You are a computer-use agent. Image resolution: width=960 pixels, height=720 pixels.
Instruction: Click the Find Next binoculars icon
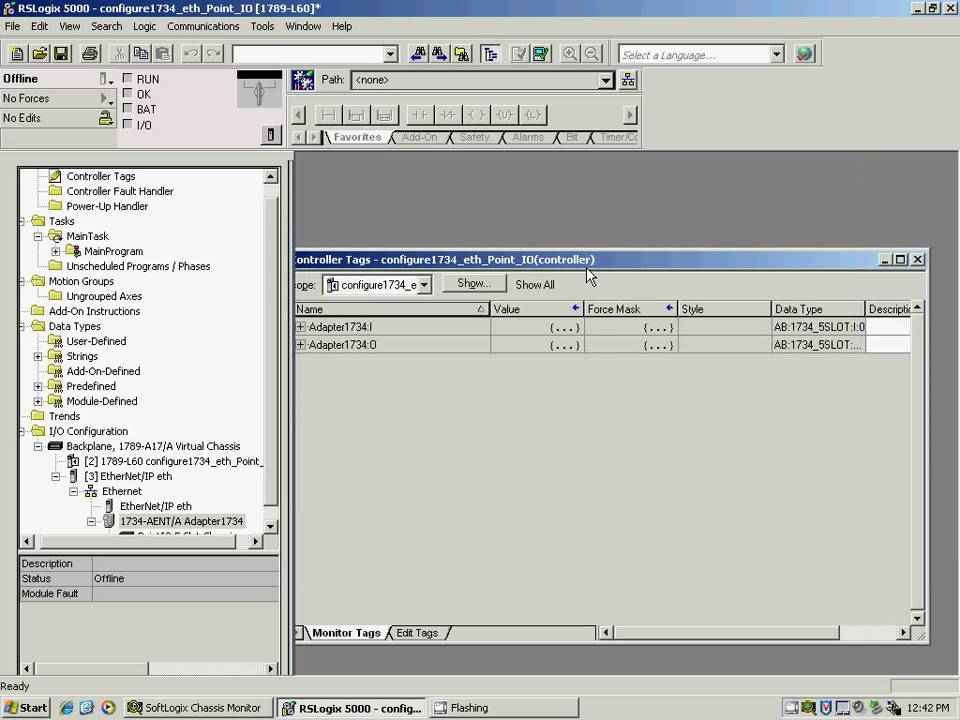440,54
